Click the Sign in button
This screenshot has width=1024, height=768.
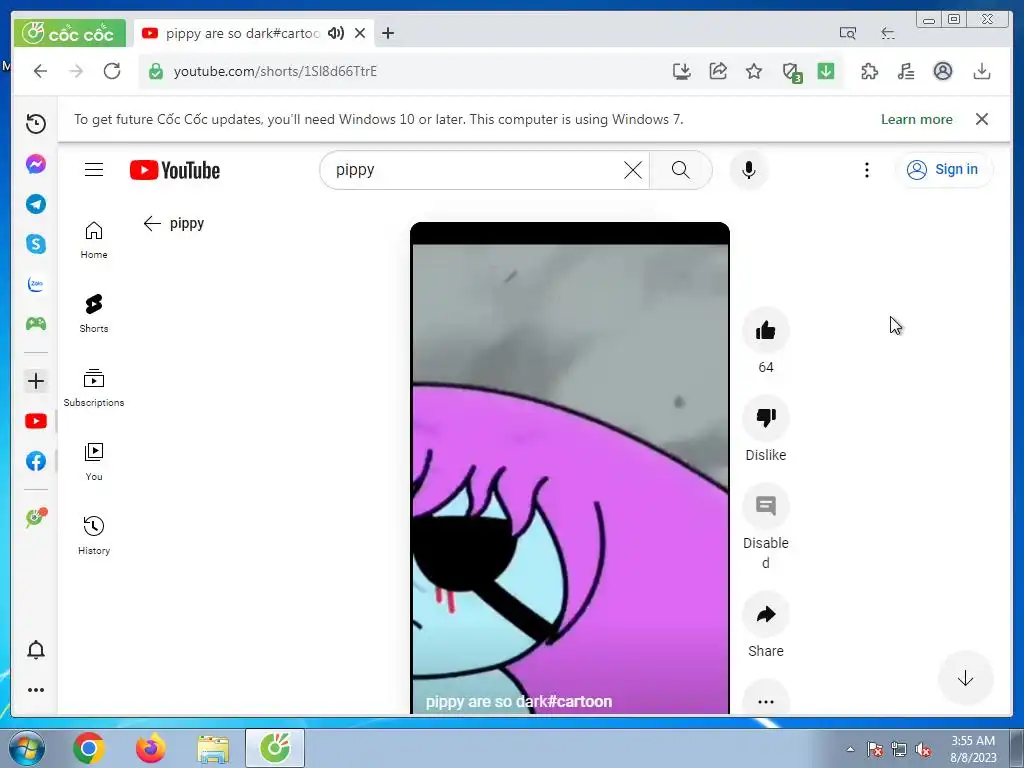tap(943, 170)
